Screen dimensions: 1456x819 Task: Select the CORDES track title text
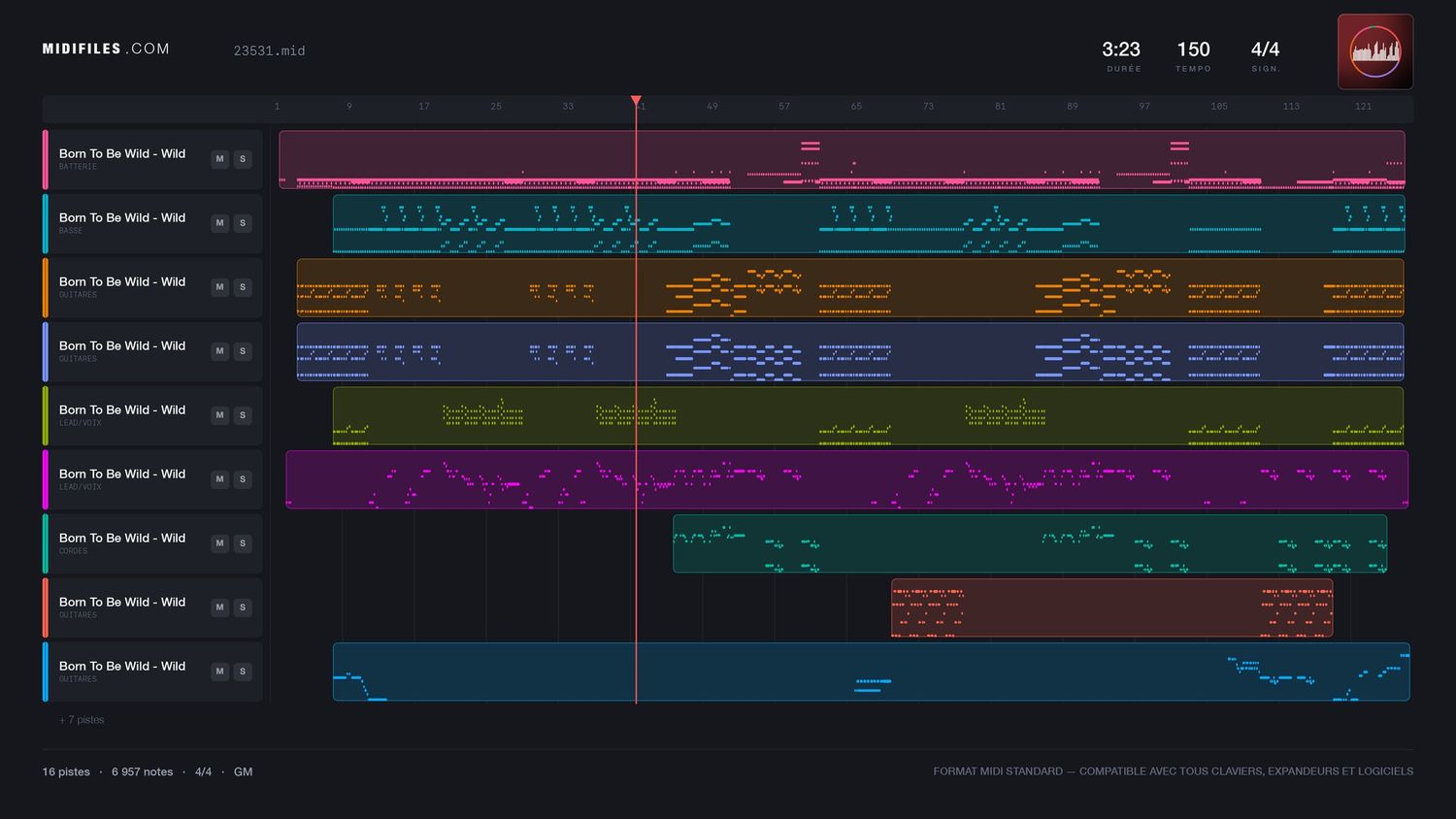coord(122,538)
